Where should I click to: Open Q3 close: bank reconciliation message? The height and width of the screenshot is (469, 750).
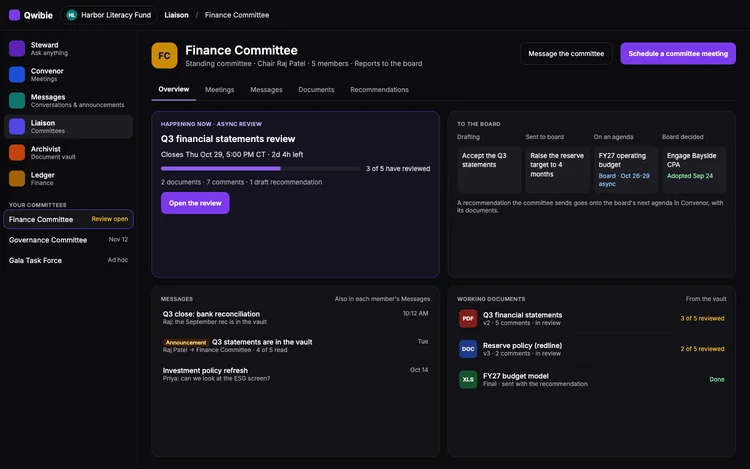295,318
